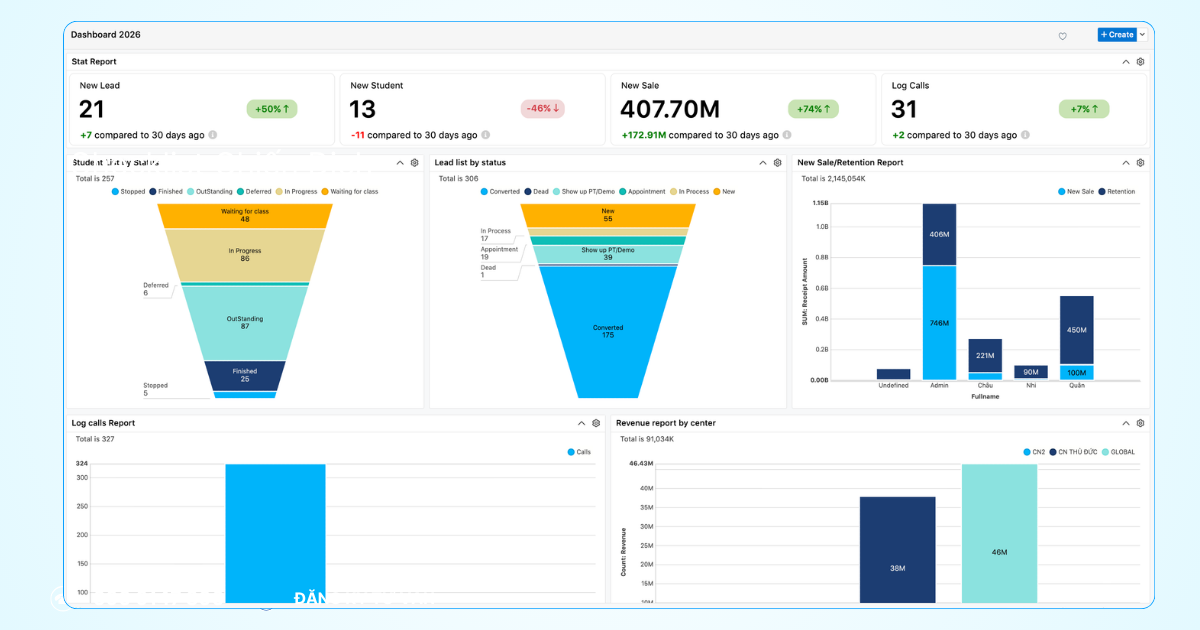Open settings gear of New Sale/Retention Report
This screenshot has width=1200, height=630.
(x=1140, y=163)
